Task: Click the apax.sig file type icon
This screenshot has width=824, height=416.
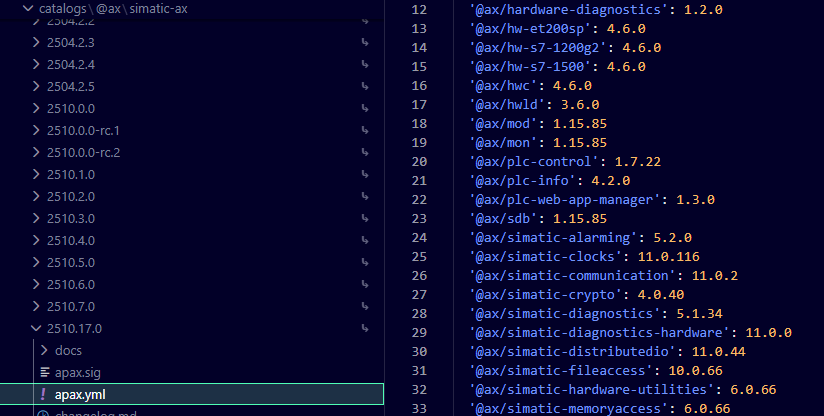Action: click(45, 372)
